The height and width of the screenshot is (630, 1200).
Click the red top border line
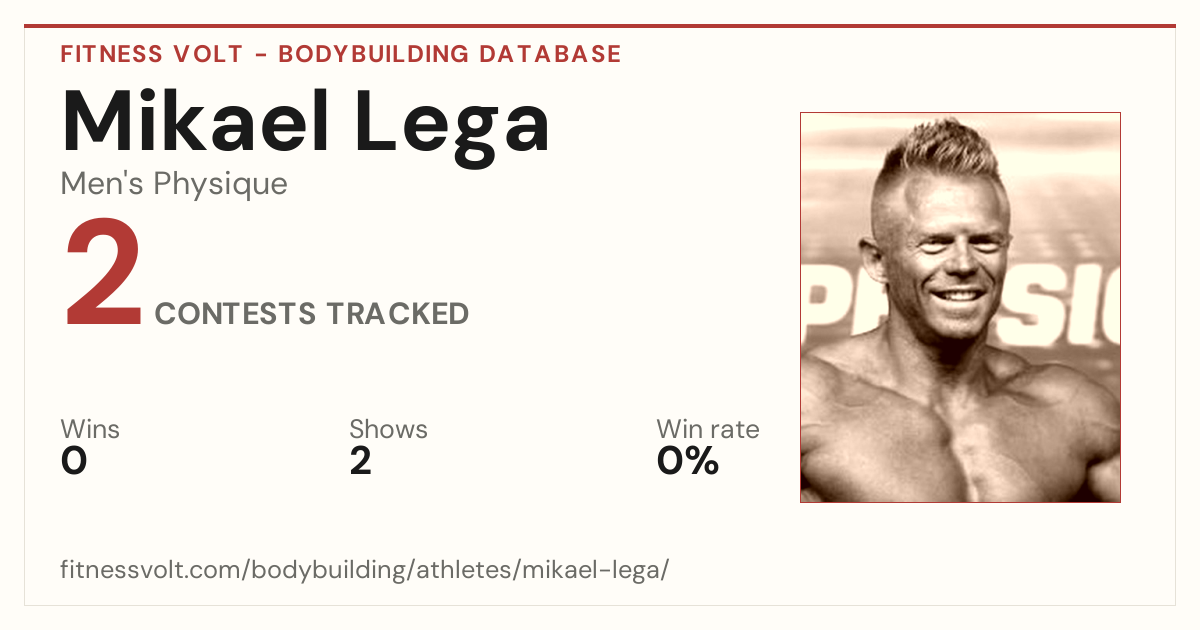[600, 26]
